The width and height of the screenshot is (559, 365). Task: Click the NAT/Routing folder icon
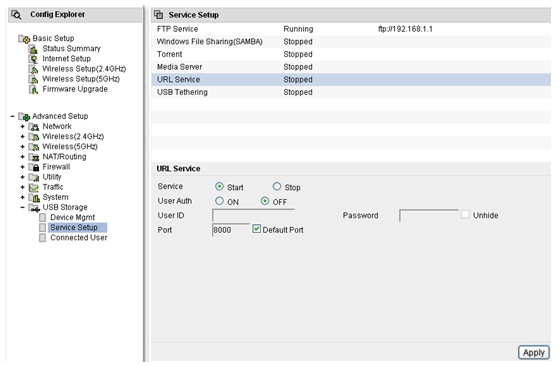34,157
